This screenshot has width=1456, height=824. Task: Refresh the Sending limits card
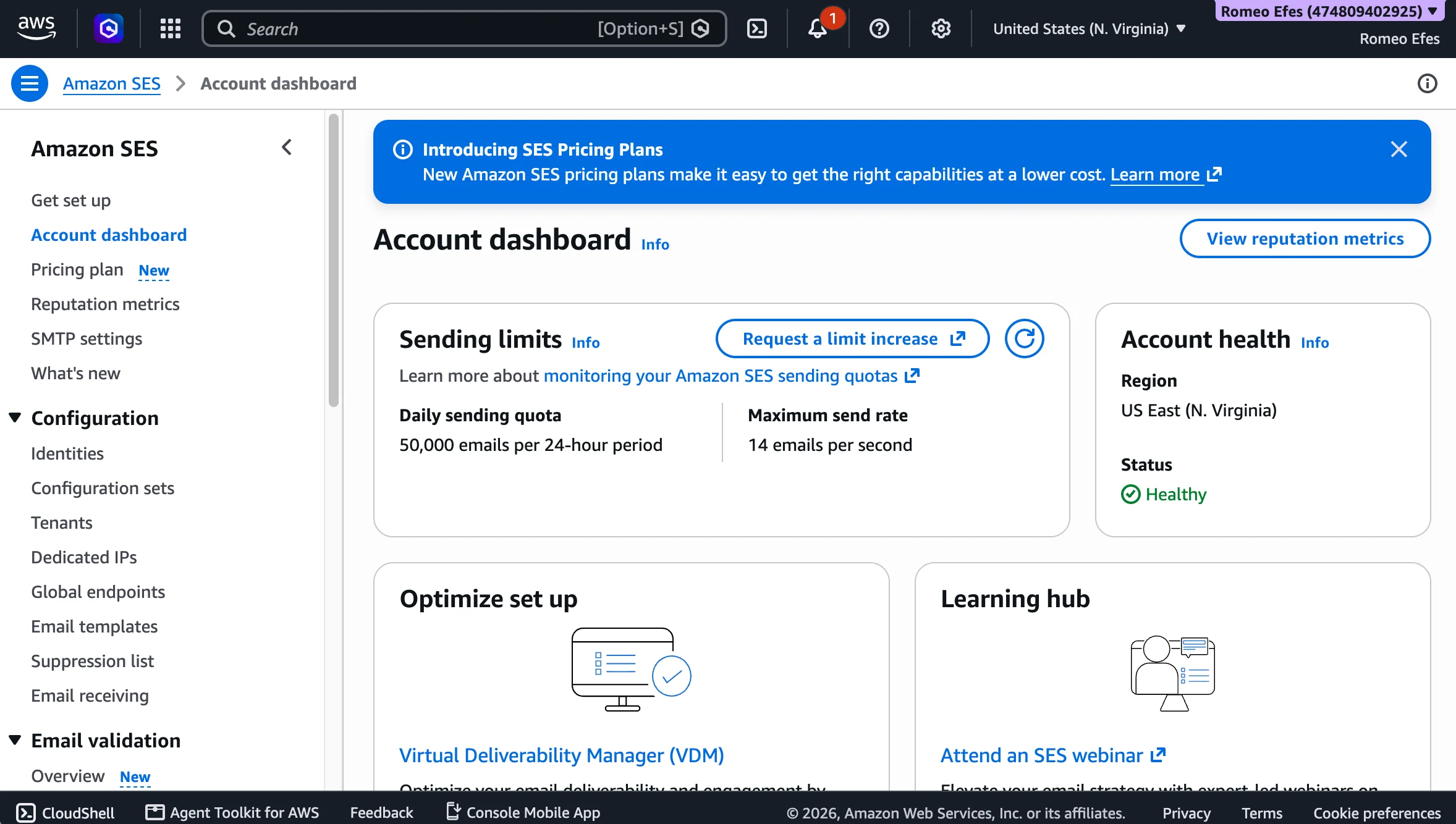pyautogui.click(x=1025, y=339)
